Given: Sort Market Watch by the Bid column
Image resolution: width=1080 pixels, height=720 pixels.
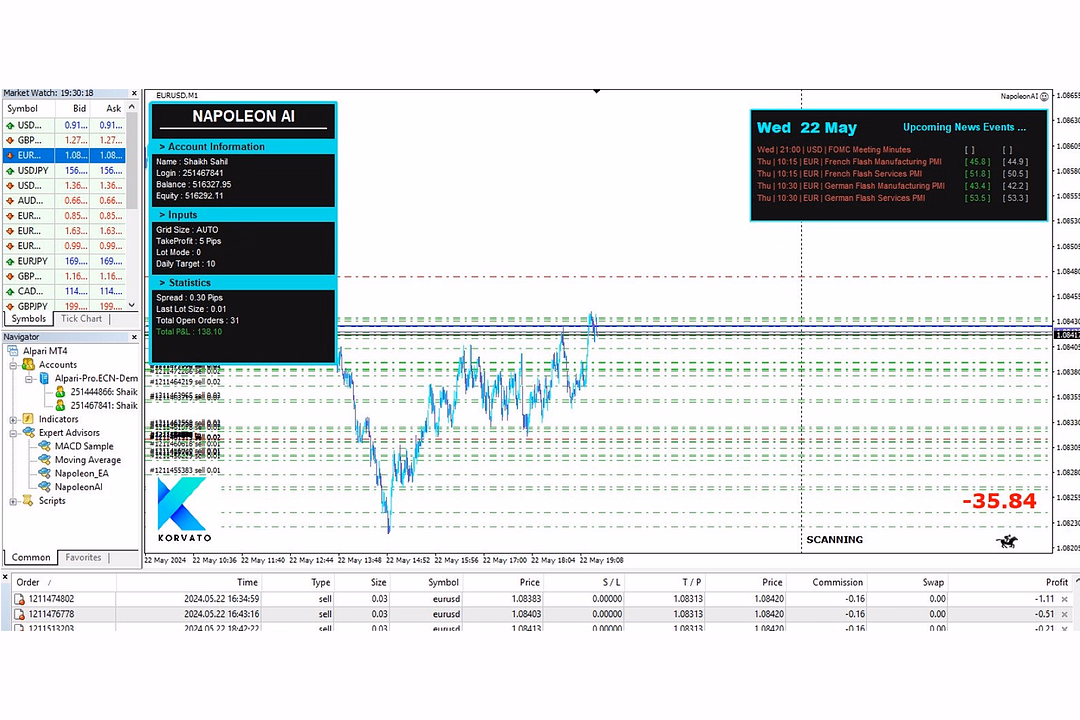Looking at the screenshot, I should click(x=72, y=108).
